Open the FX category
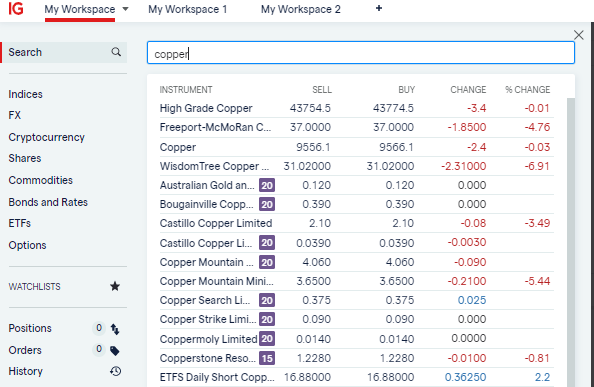The height and width of the screenshot is (387, 594). click(14, 115)
